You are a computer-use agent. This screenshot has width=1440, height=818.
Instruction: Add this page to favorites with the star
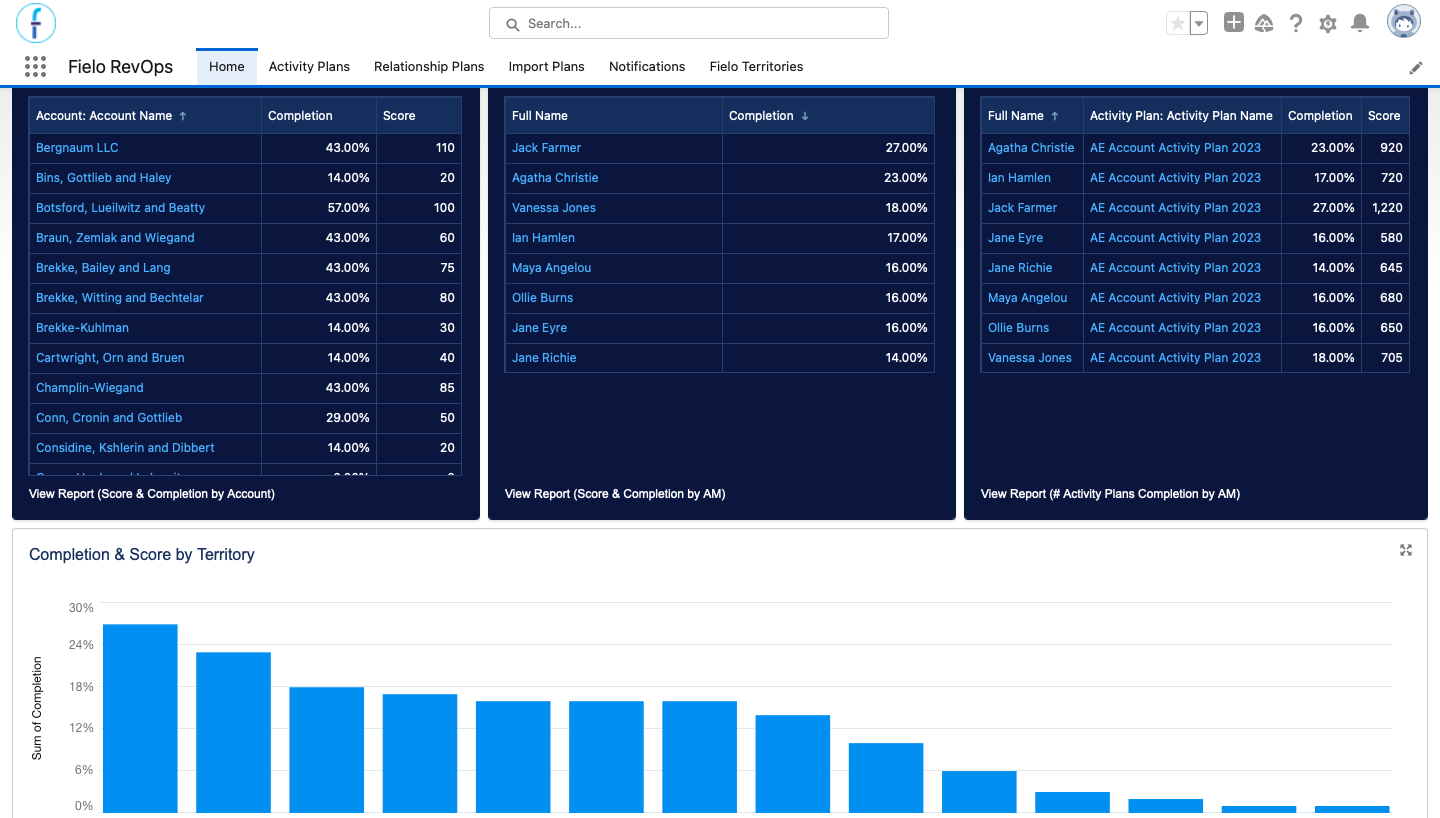coord(1178,23)
